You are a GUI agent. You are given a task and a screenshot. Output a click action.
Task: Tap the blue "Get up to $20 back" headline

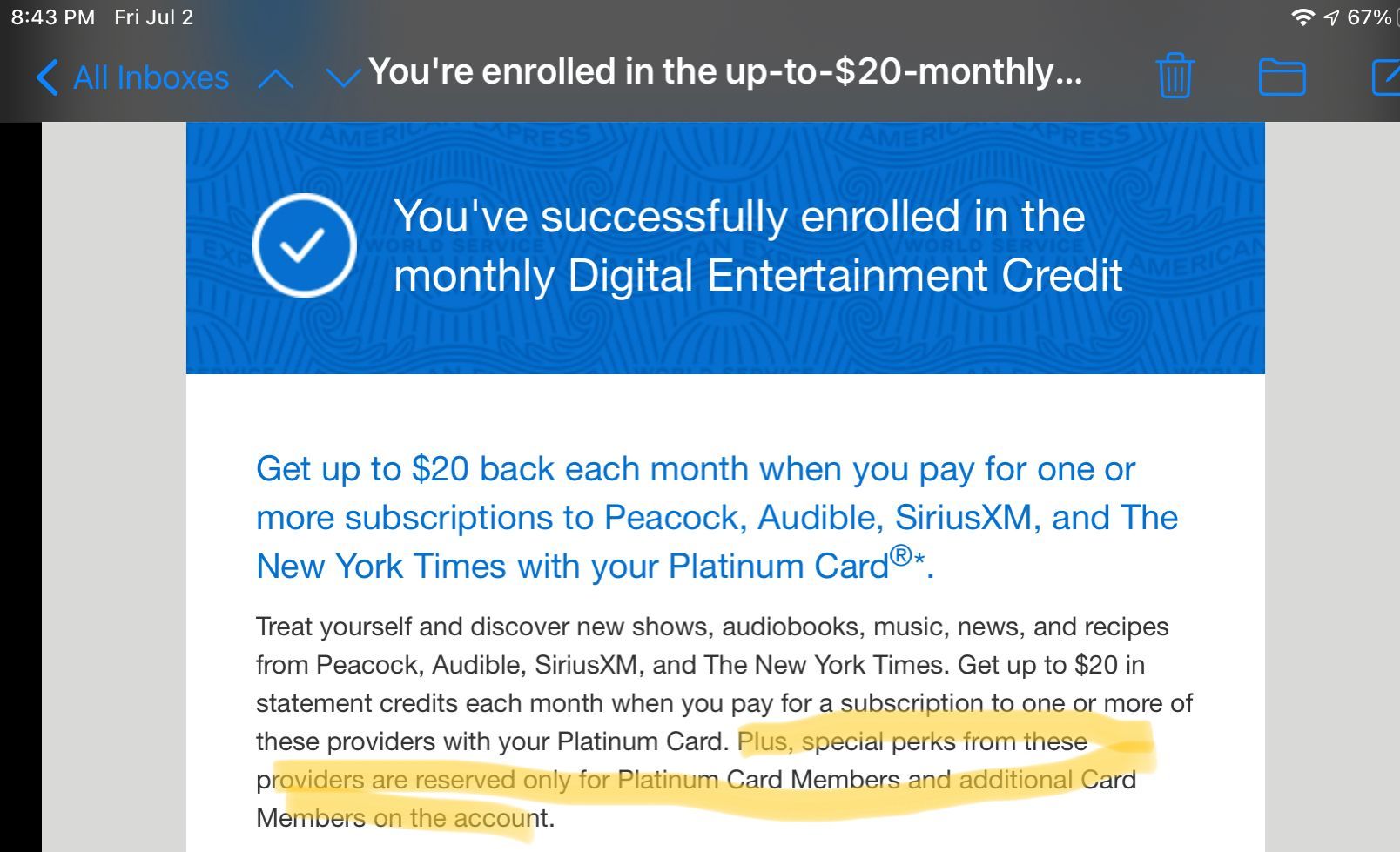click(717, 517)
